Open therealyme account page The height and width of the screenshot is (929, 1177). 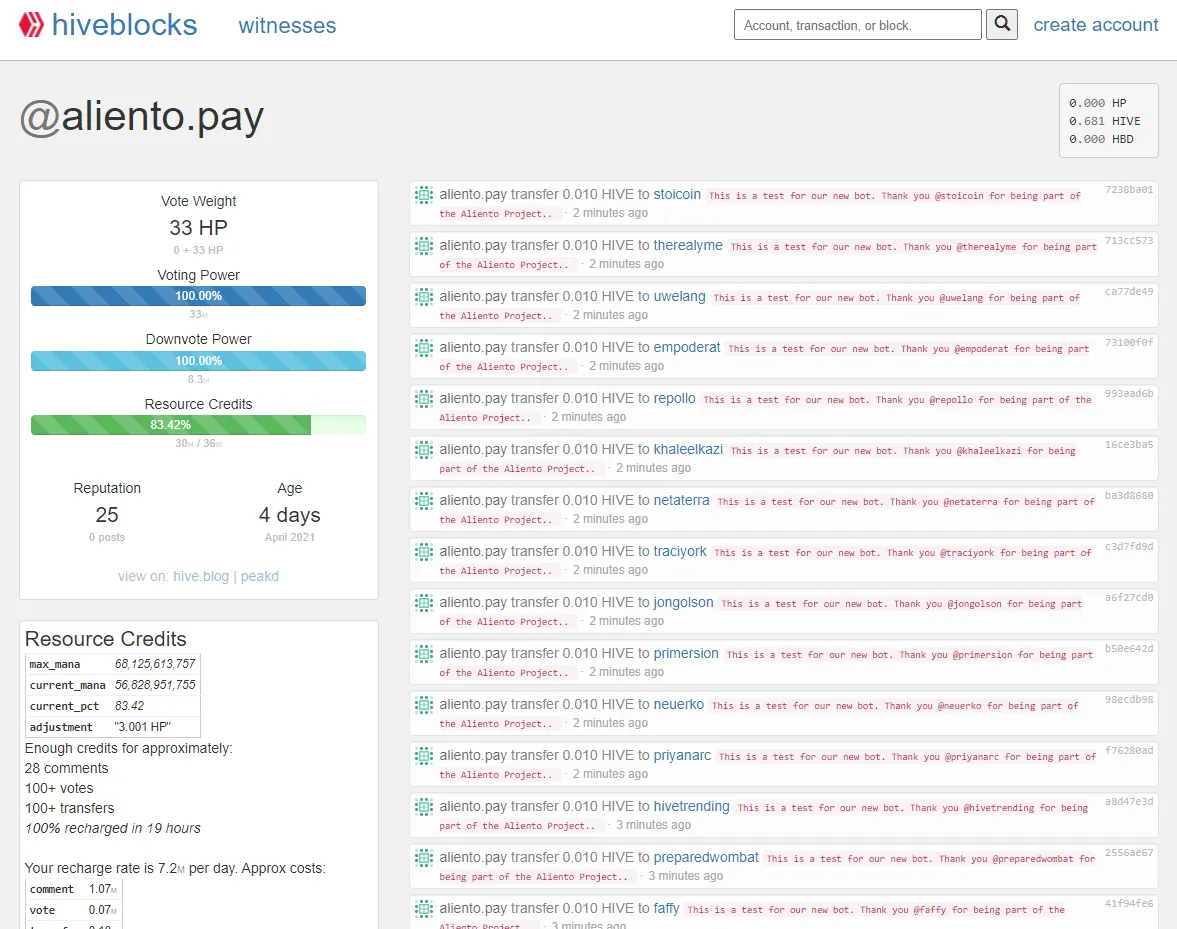(688, 245)
